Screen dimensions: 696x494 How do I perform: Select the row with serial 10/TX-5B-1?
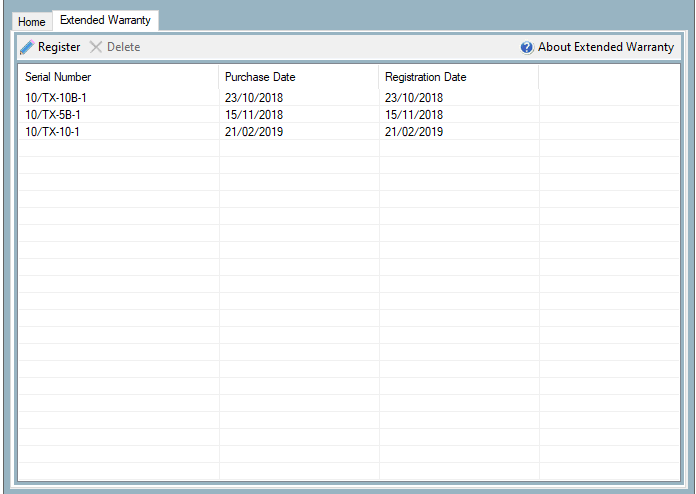pyautogui.click(x=349, y=115)
